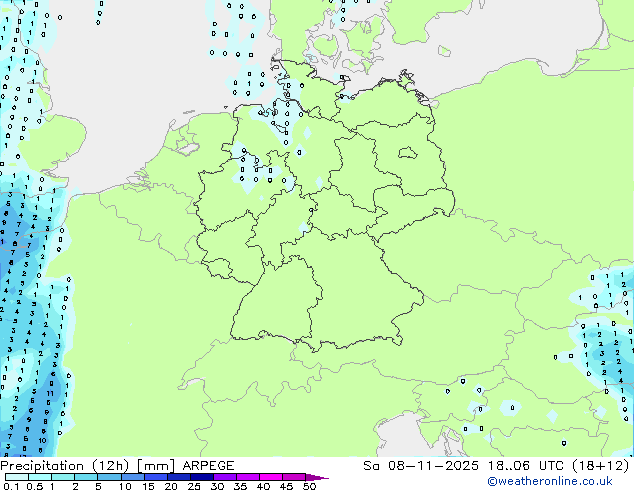Select the 40–45 mm magenta legend swatch
Screen dimensions: 634x490
pos(271,477)
